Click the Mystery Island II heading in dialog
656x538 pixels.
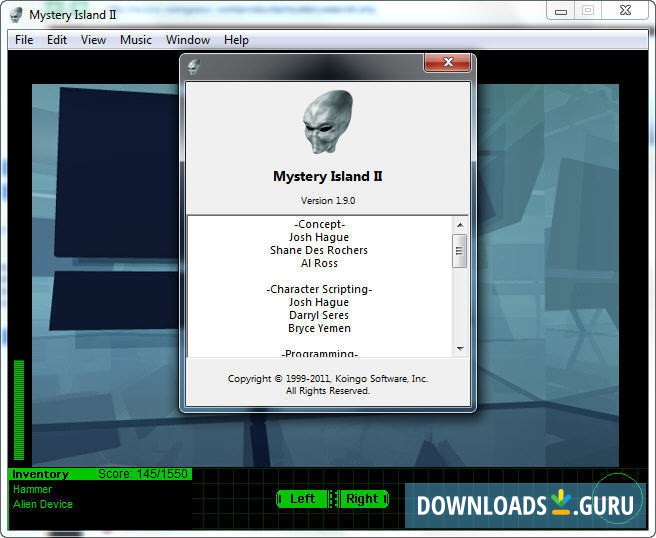[x=328, y=176]
